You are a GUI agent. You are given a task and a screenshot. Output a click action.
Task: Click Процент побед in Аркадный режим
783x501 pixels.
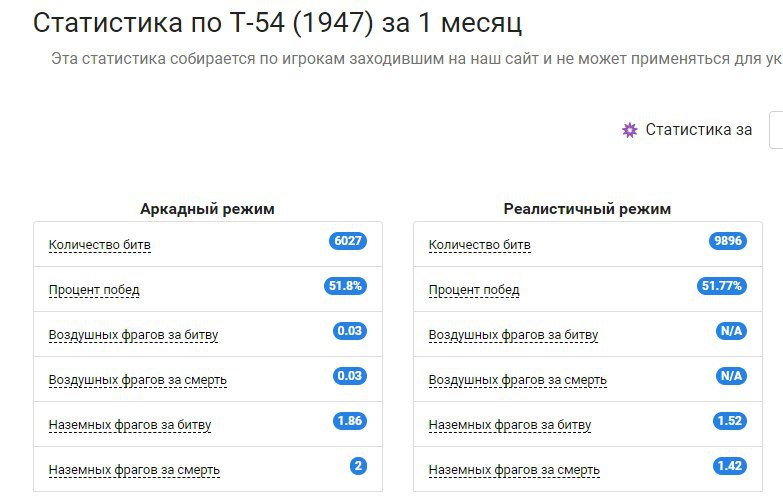(94, 290)
